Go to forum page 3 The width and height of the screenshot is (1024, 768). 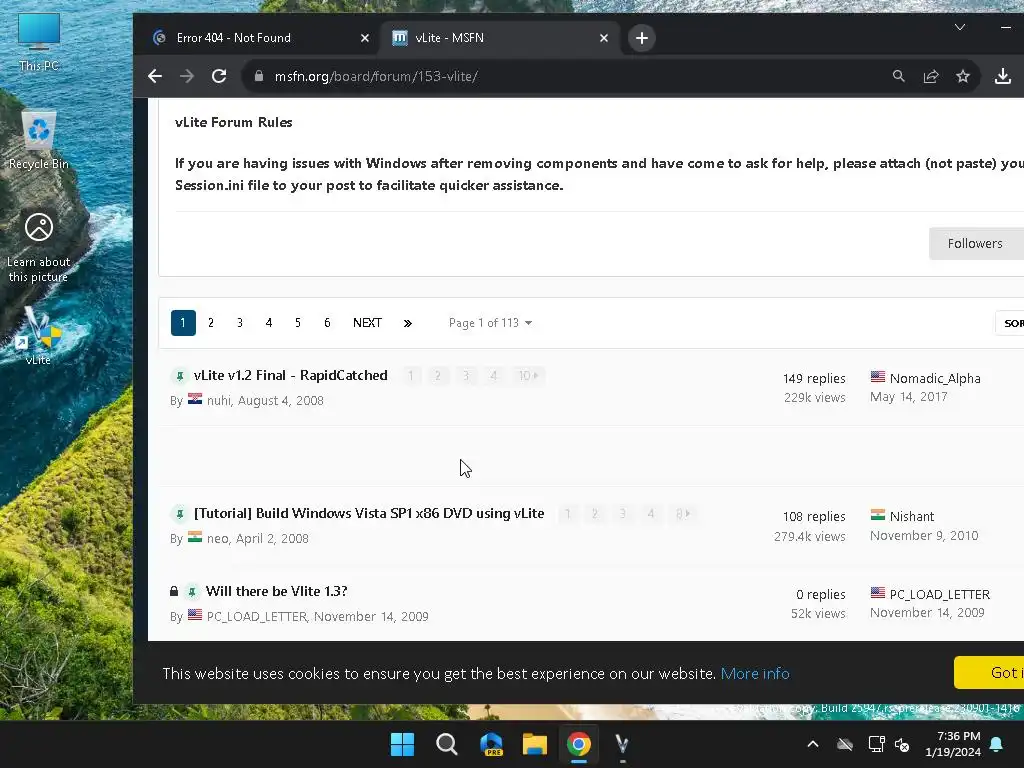(x=240, y=323)
